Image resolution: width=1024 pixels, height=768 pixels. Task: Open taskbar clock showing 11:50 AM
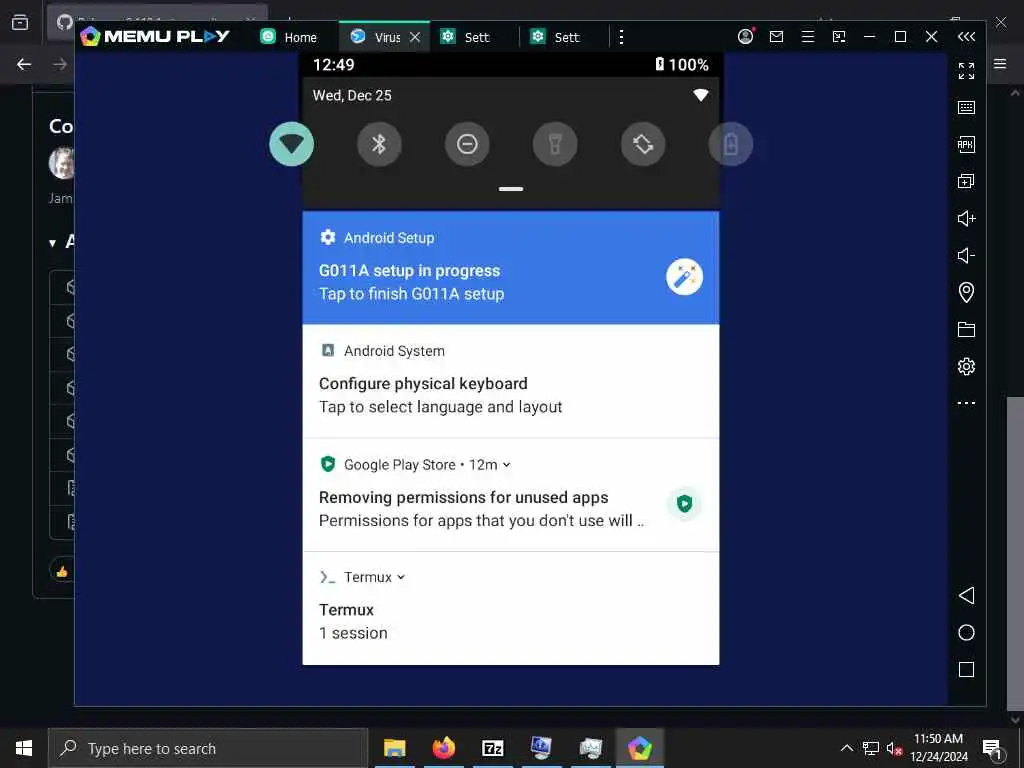point(938,748)
